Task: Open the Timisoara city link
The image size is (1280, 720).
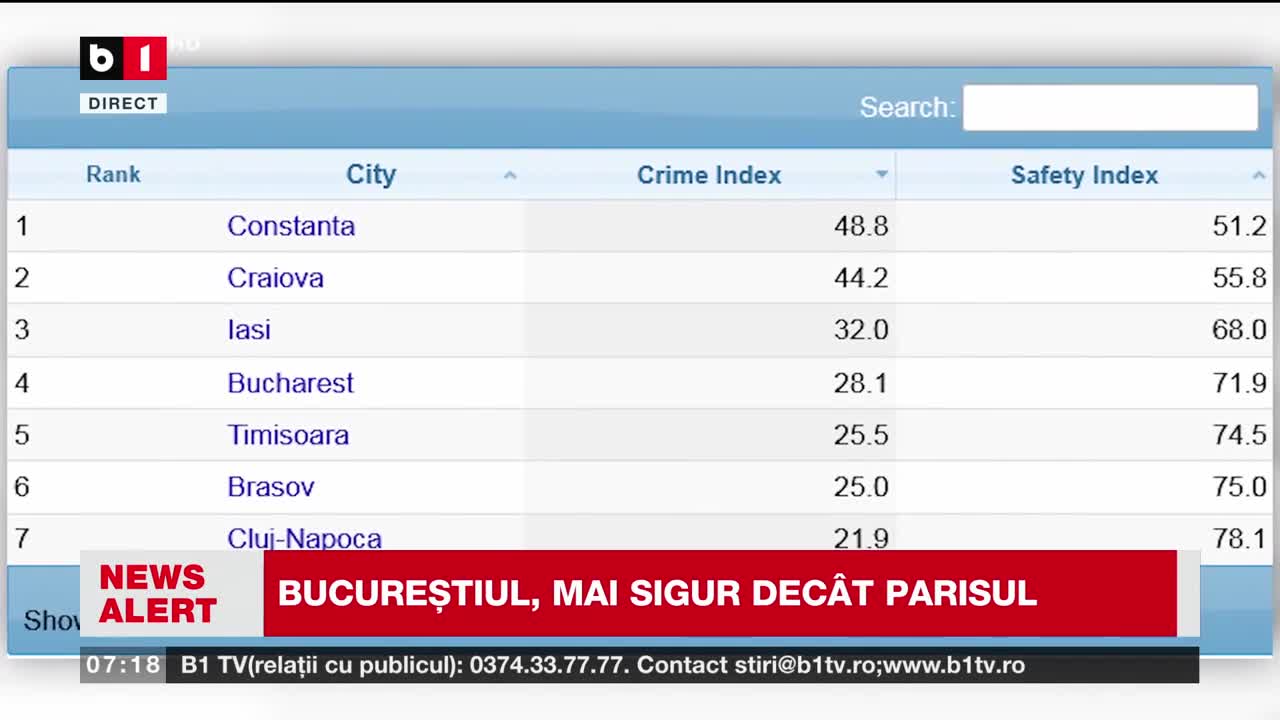Action: [x=288, y=435]
